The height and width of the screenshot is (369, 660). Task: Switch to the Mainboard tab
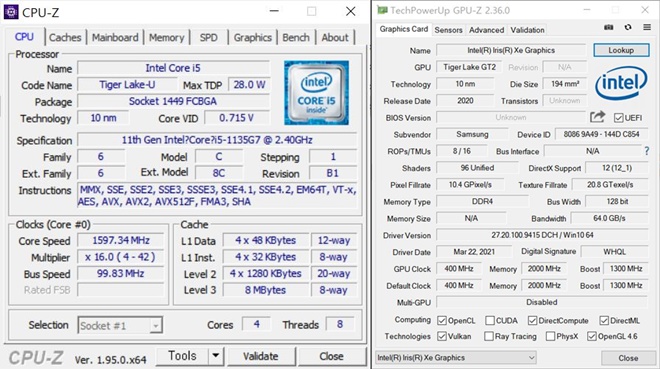pyautogui.click(x=115, y=37)
